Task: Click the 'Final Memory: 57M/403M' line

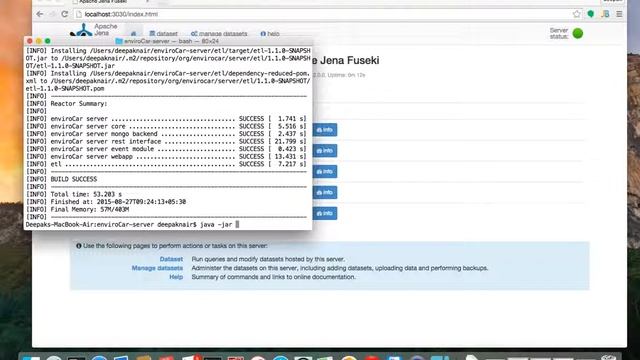Action: point(77,209)
